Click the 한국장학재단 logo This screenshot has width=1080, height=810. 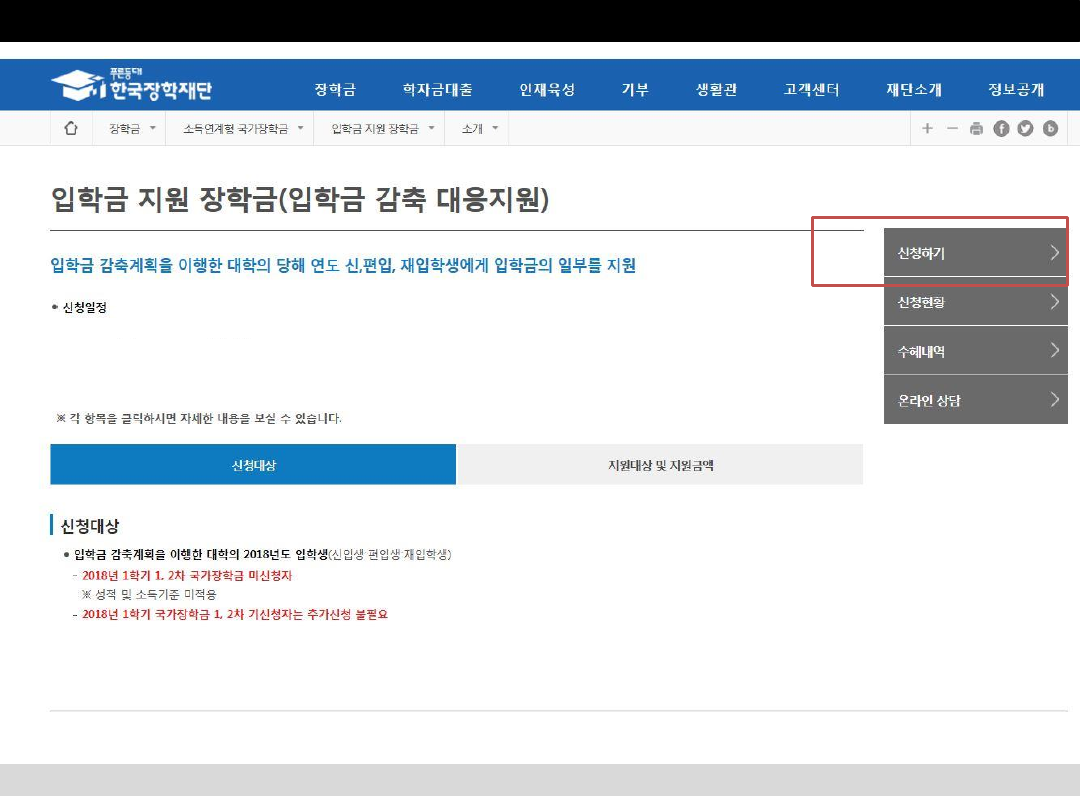click(131, 87)
